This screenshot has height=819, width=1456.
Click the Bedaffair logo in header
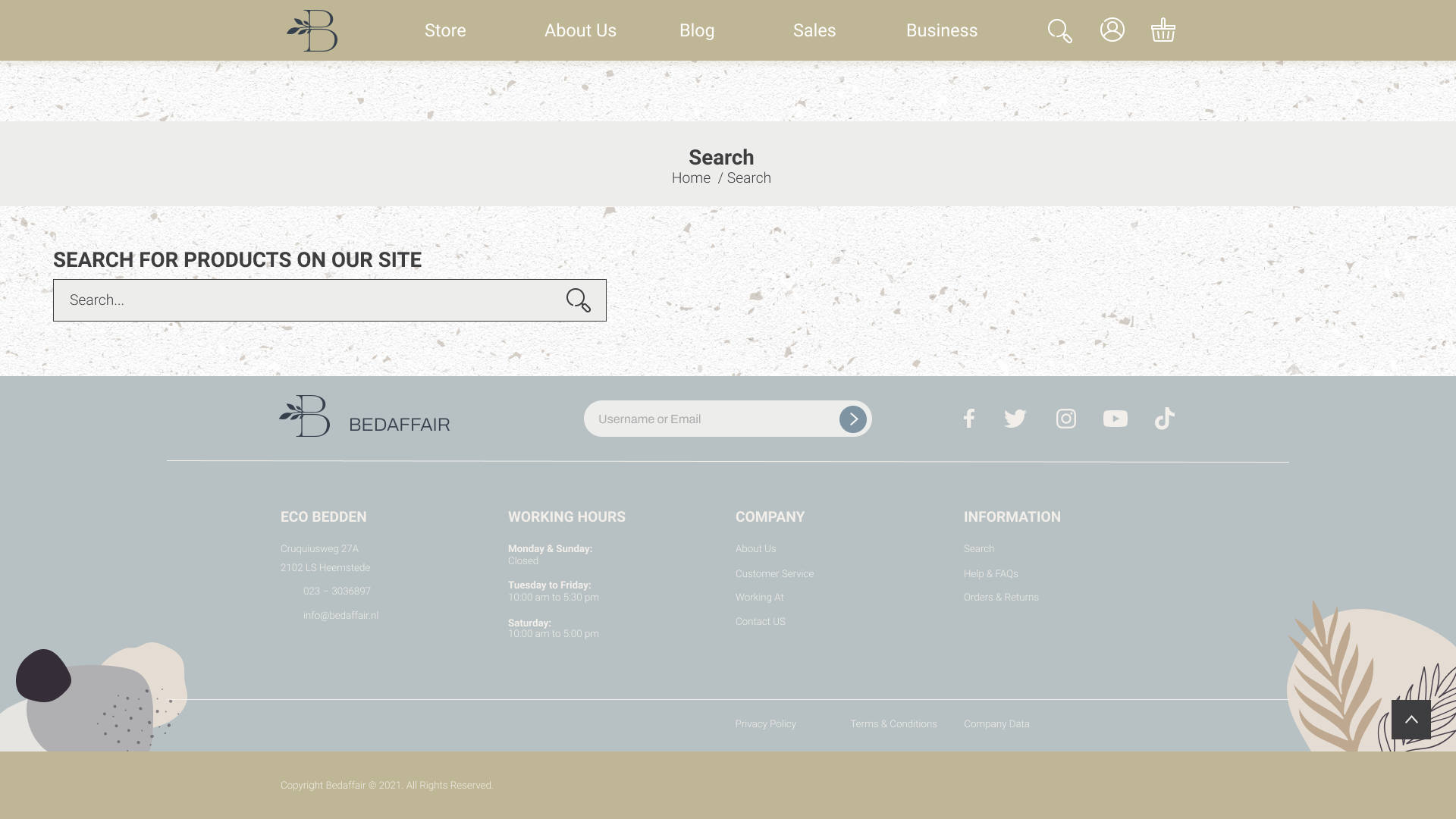coord(312,31)
